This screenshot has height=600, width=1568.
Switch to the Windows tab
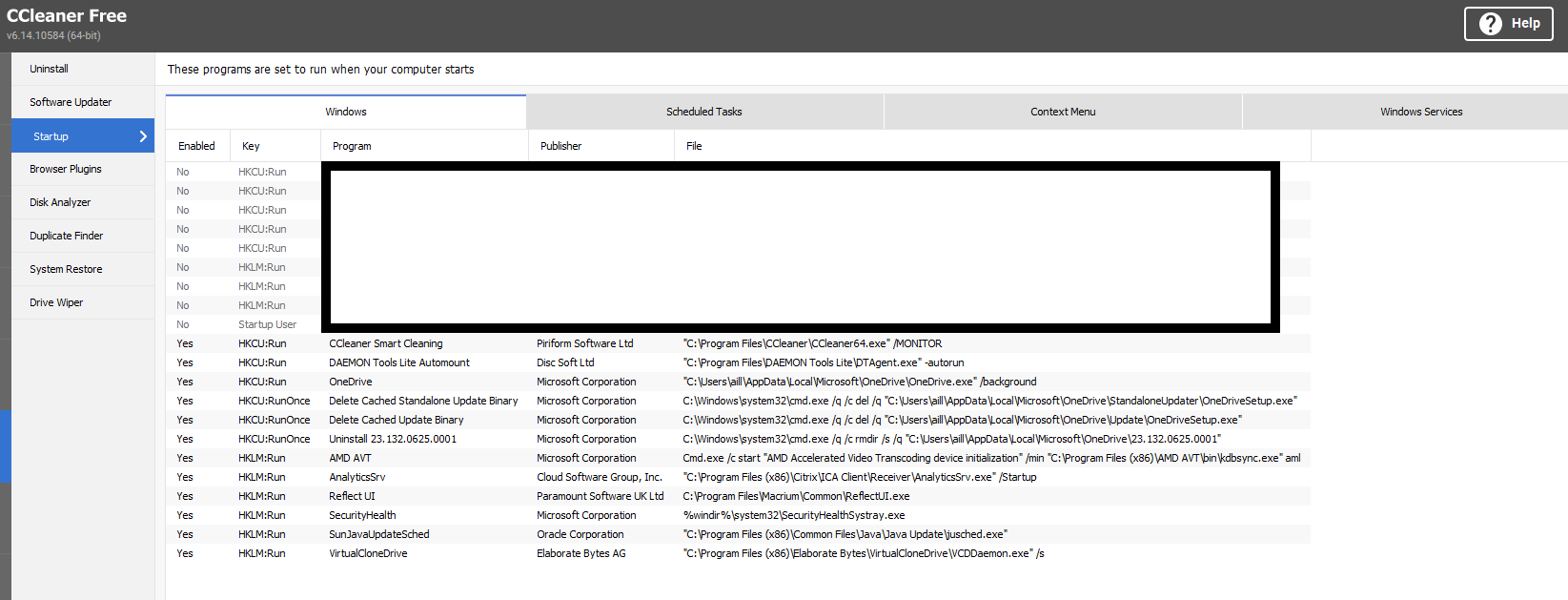click(x=346, y=112)
